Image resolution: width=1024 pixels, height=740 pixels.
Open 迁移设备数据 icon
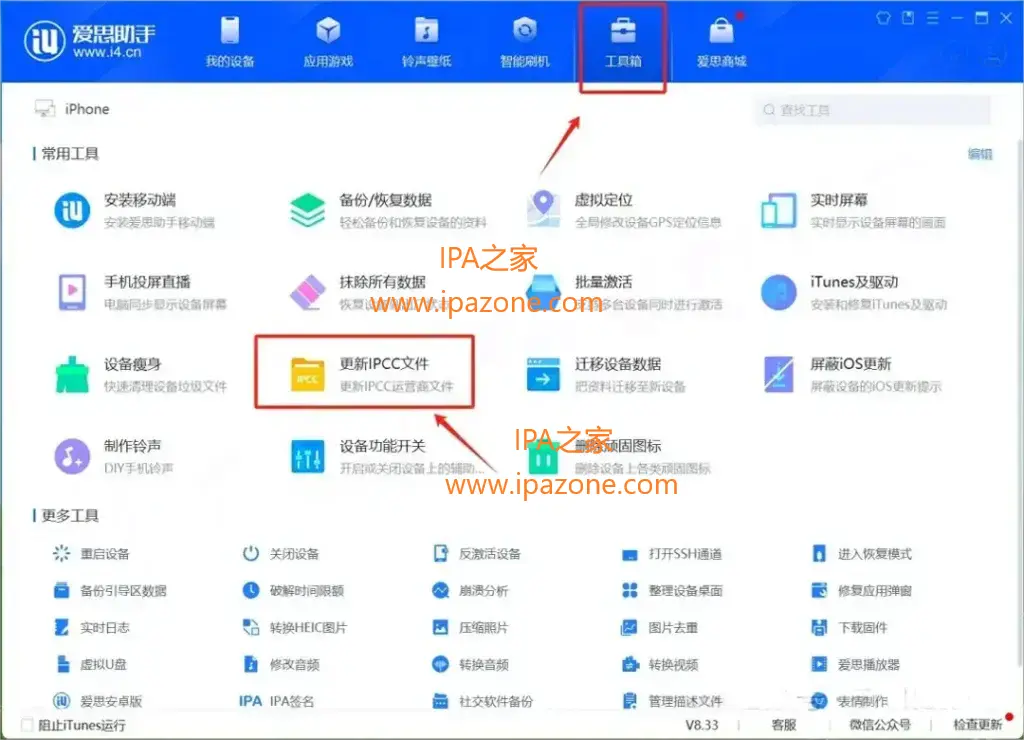[x=543, y=374]
